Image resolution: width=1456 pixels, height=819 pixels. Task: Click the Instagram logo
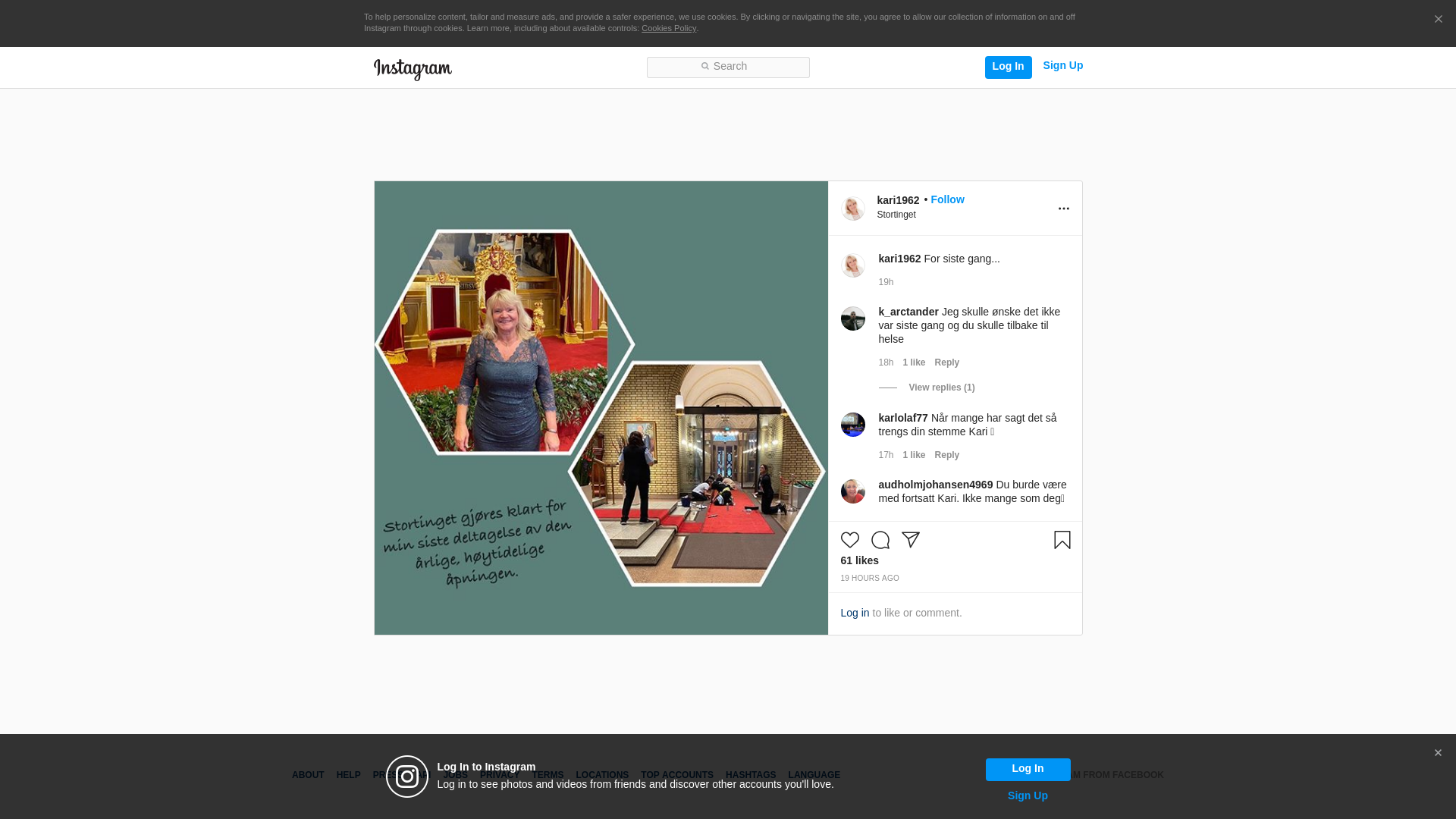pos(413,69)
